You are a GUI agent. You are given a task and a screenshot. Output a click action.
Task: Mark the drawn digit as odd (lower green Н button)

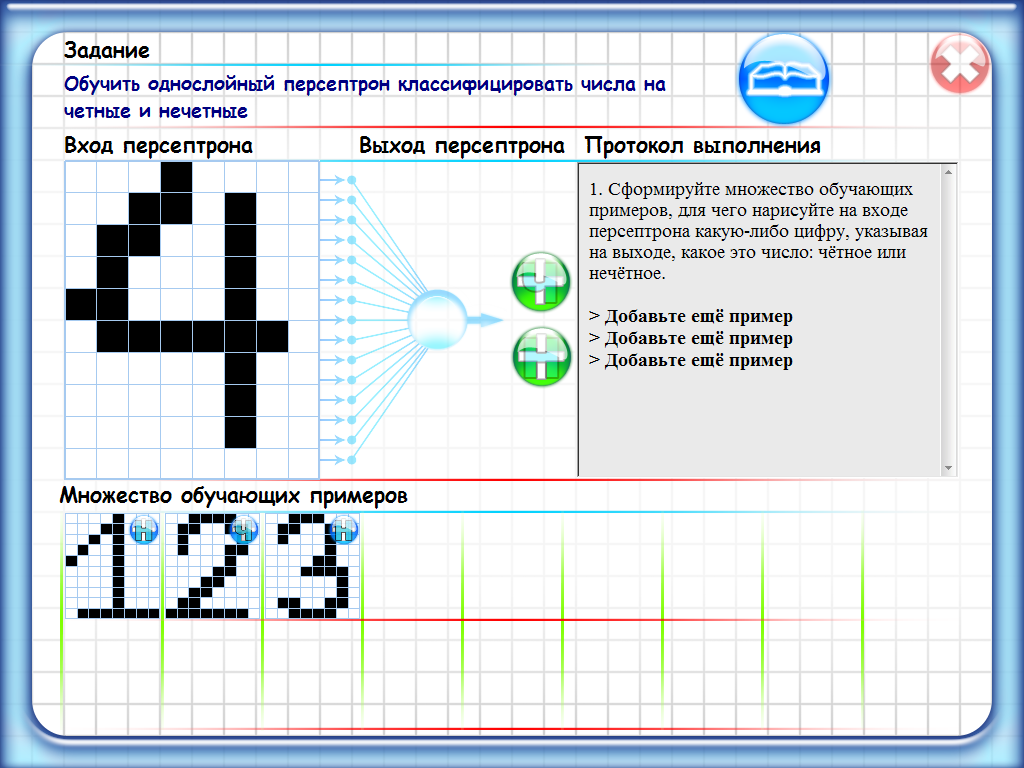(x=541, y=357)
